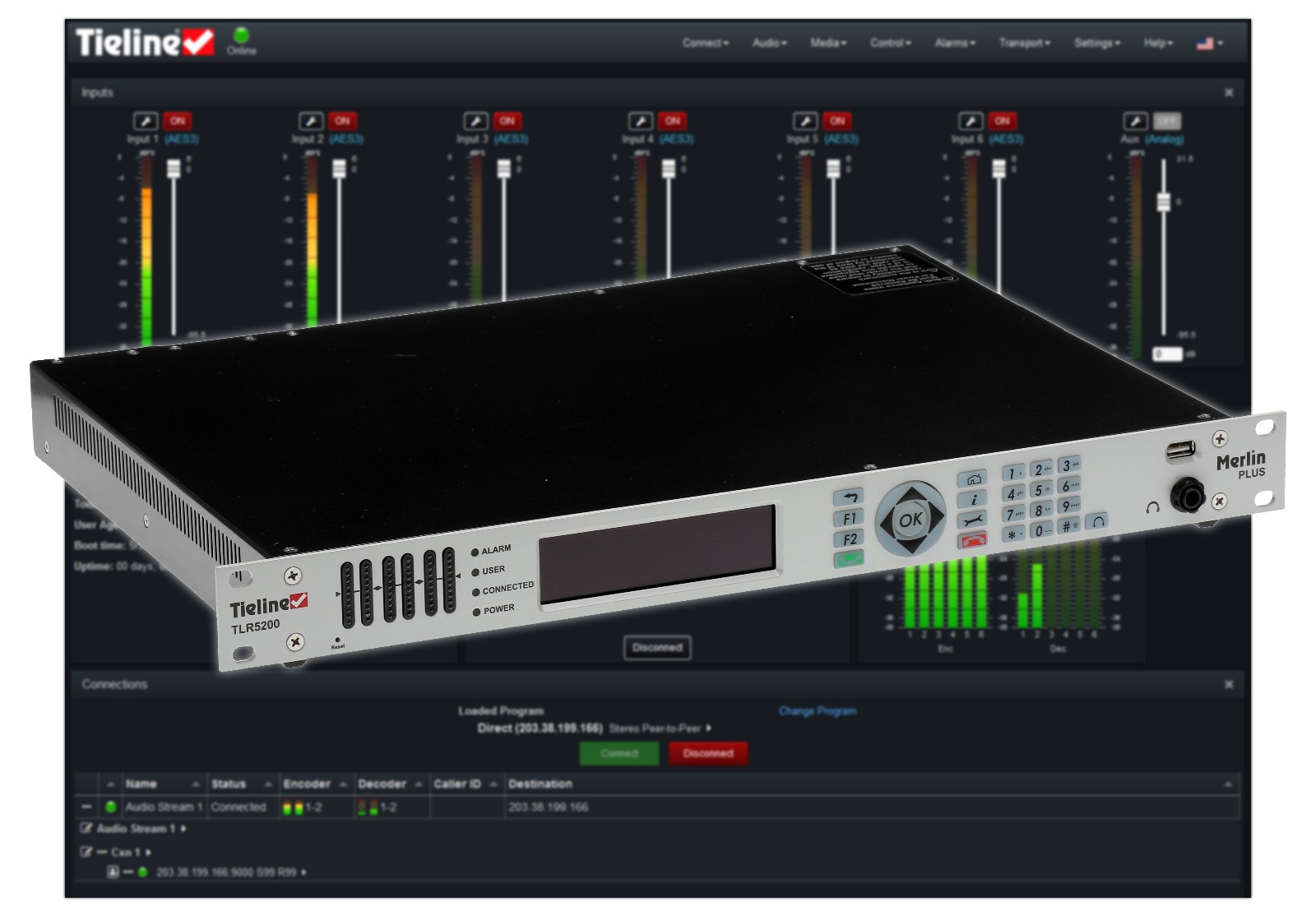The width and height of the screenshot is (1316, 920).
Task: Open Input 3 settings wrench icon
Action: coord(475,121)
